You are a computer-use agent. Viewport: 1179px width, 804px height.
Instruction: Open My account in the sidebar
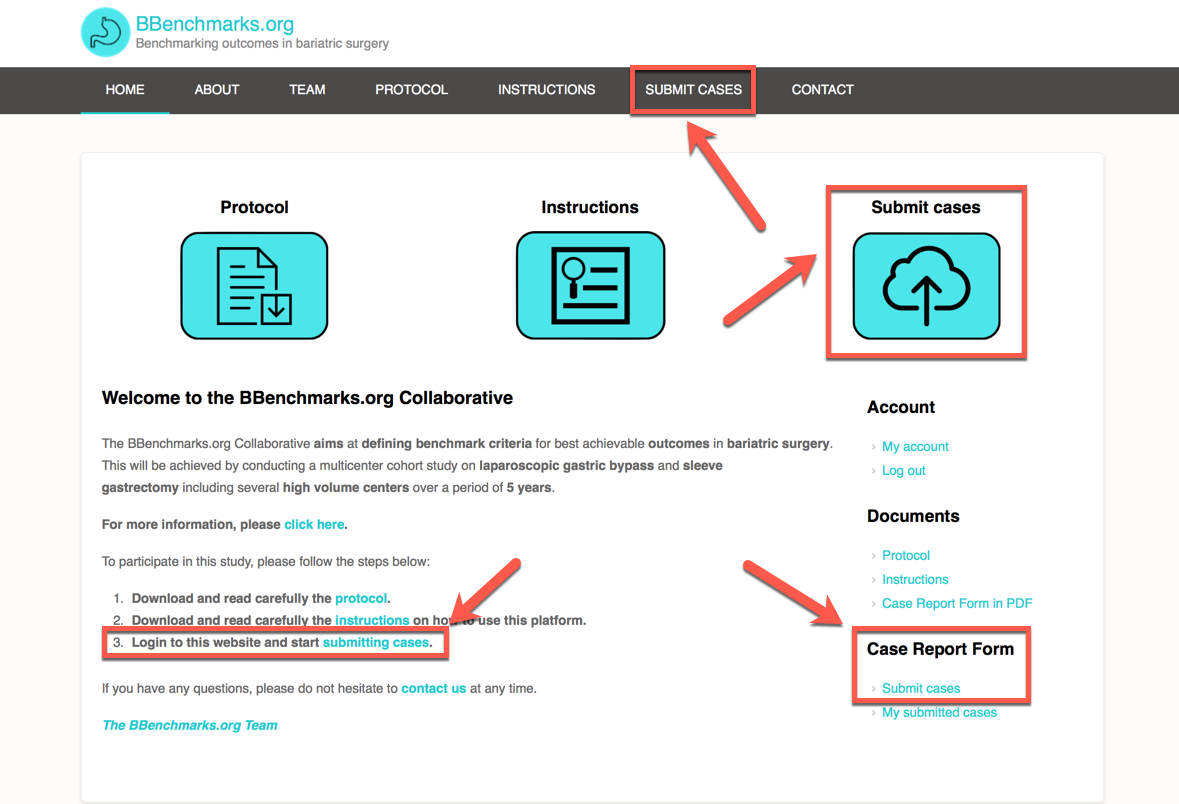915,447
